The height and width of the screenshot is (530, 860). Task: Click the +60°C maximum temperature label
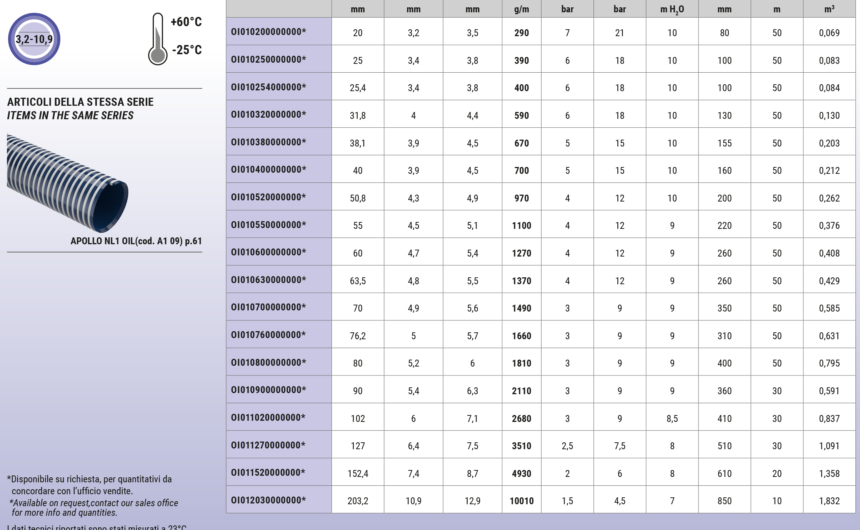click(x=186, y=22)
